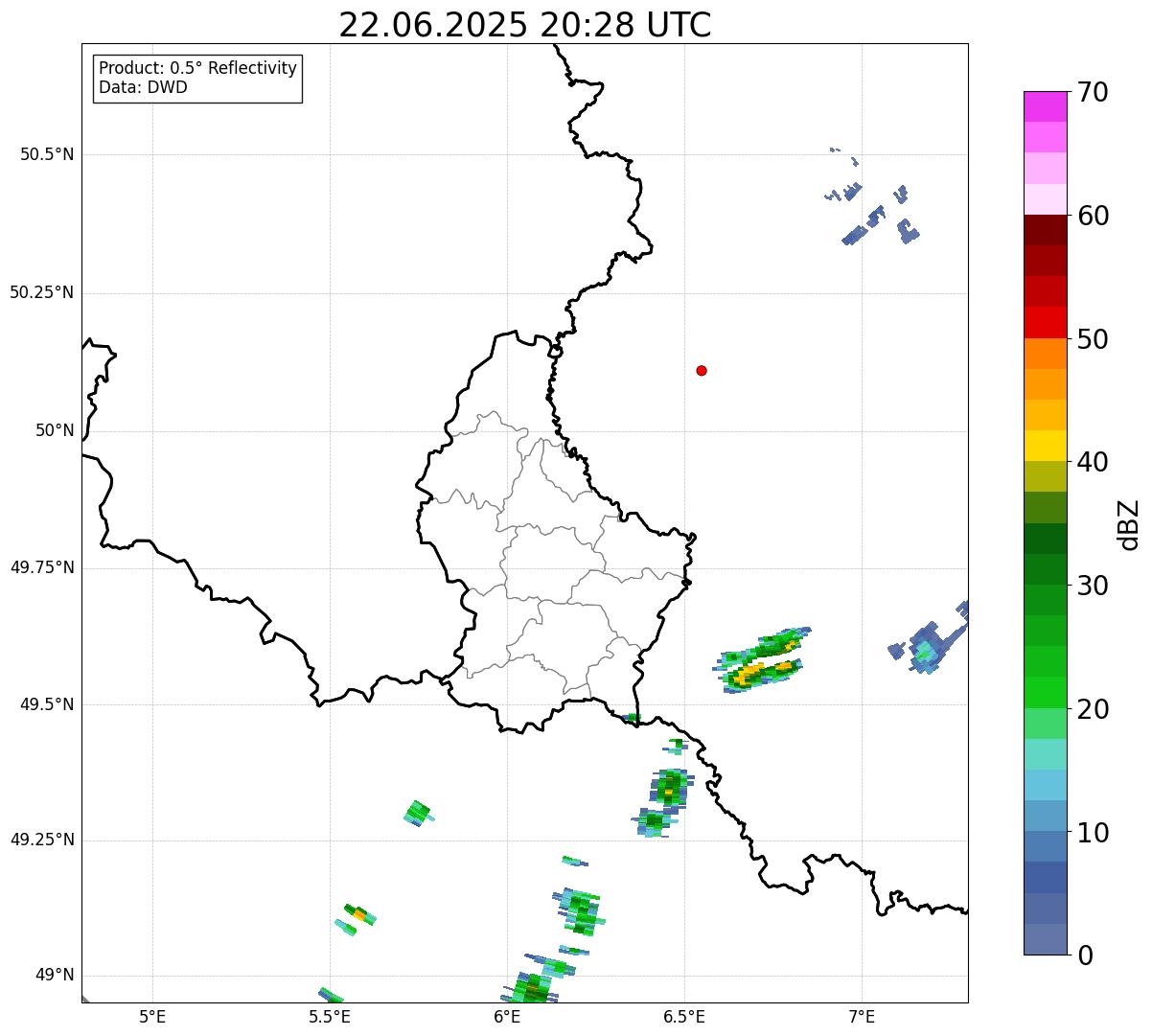
Task: Click the 'dBZ' colorbar axis label
Action: click(x=1129, y=524)
